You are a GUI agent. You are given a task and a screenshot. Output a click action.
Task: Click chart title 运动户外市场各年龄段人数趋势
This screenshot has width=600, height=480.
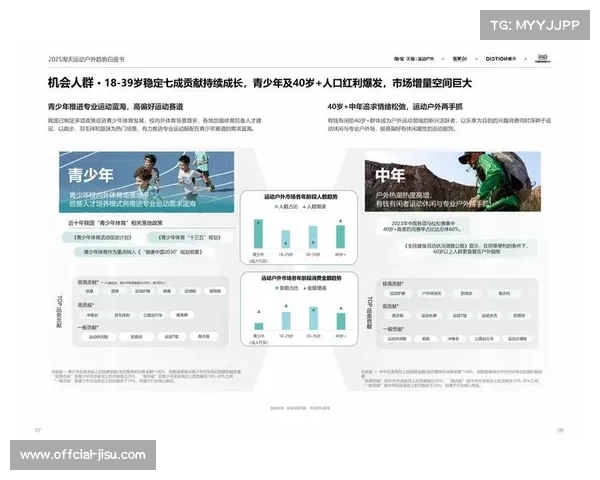[300, 197]
